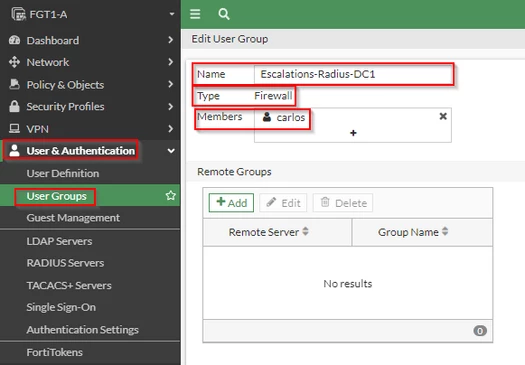Click the Remote Groups heading
This screenshot has width=525, height=365.
(x=234, y=172)
